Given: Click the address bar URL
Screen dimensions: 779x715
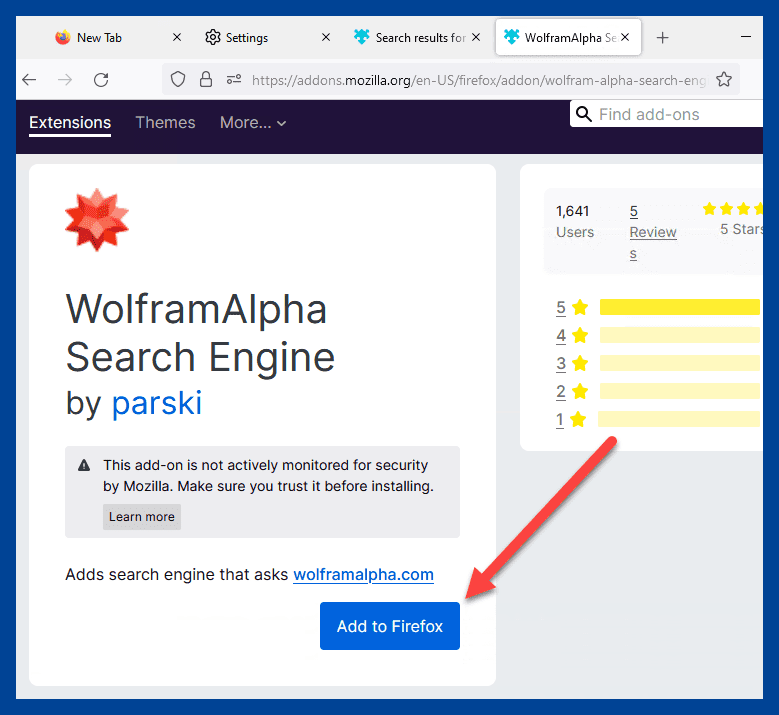Looking at the screenshot, I should tap(478, 80).
